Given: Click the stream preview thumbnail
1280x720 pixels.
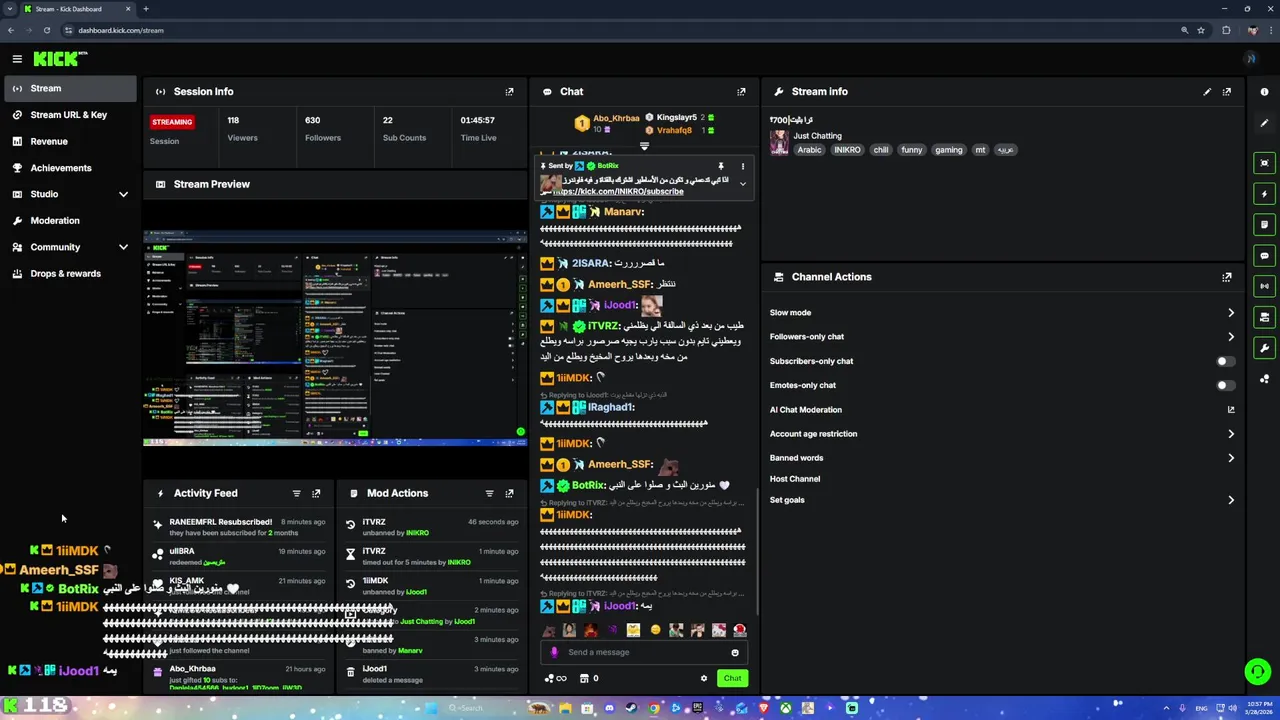Looking at the screenshot, I should point(335,338).
